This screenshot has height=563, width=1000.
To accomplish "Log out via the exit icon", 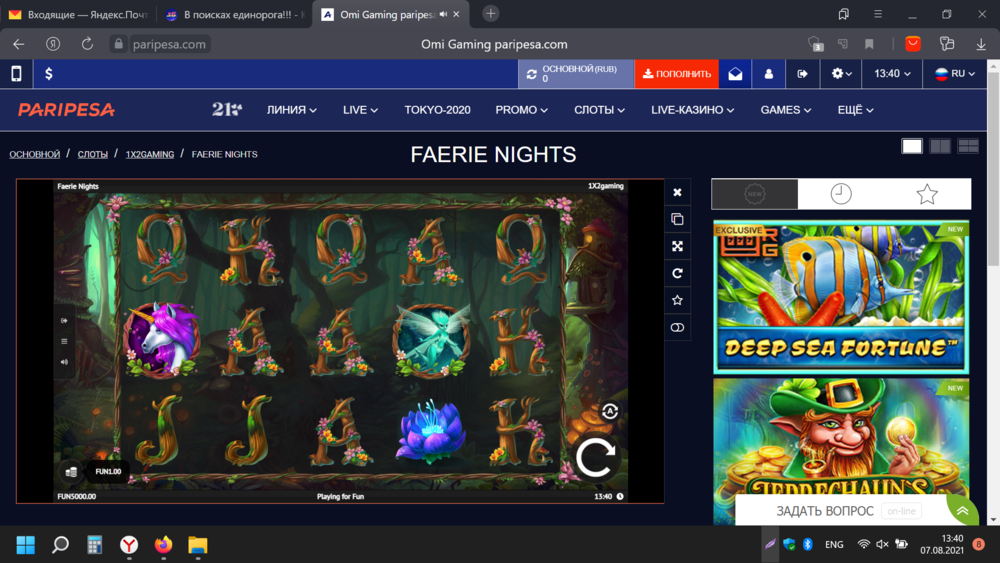I will [x=802, y=74].
